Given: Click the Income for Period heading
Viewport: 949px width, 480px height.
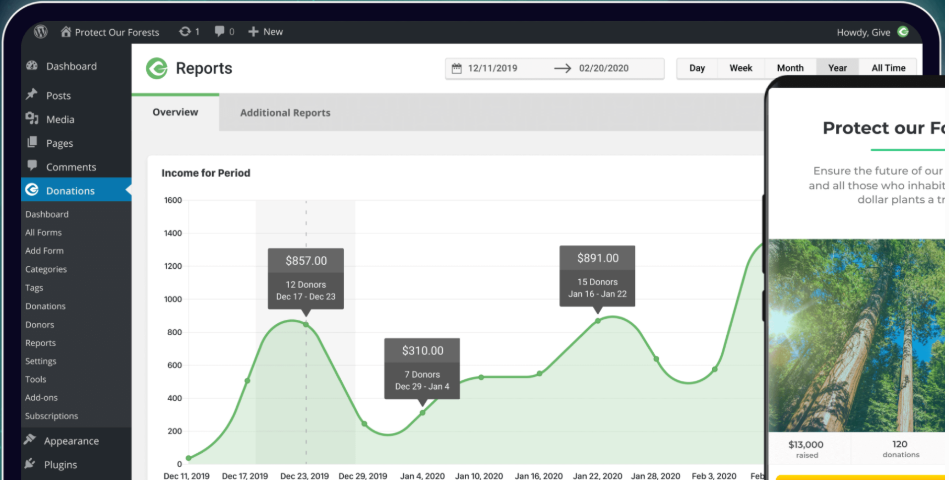Looking at the screenshot, I should click(206, 173).
